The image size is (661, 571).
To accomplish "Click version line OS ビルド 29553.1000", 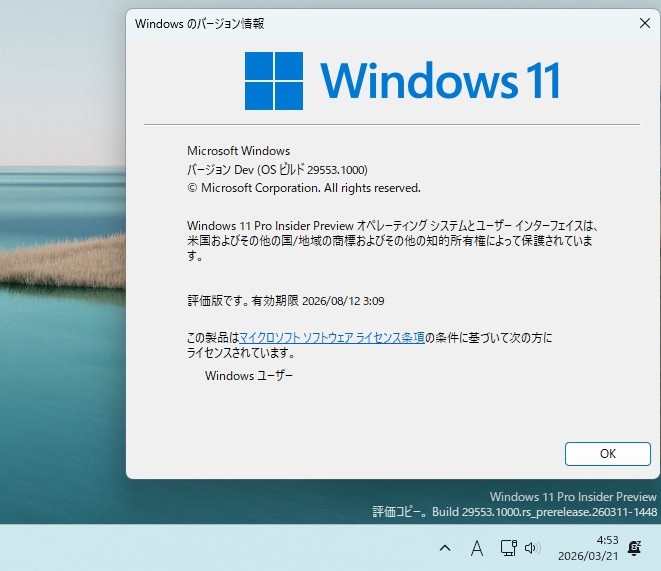I will click(277, 169).
